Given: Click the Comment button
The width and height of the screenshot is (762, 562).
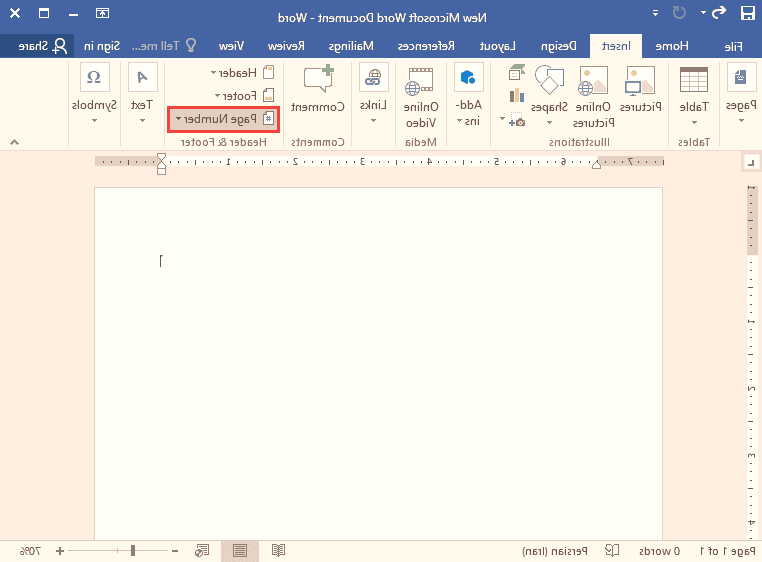Looking at the screenshot, I should [318, 89].
